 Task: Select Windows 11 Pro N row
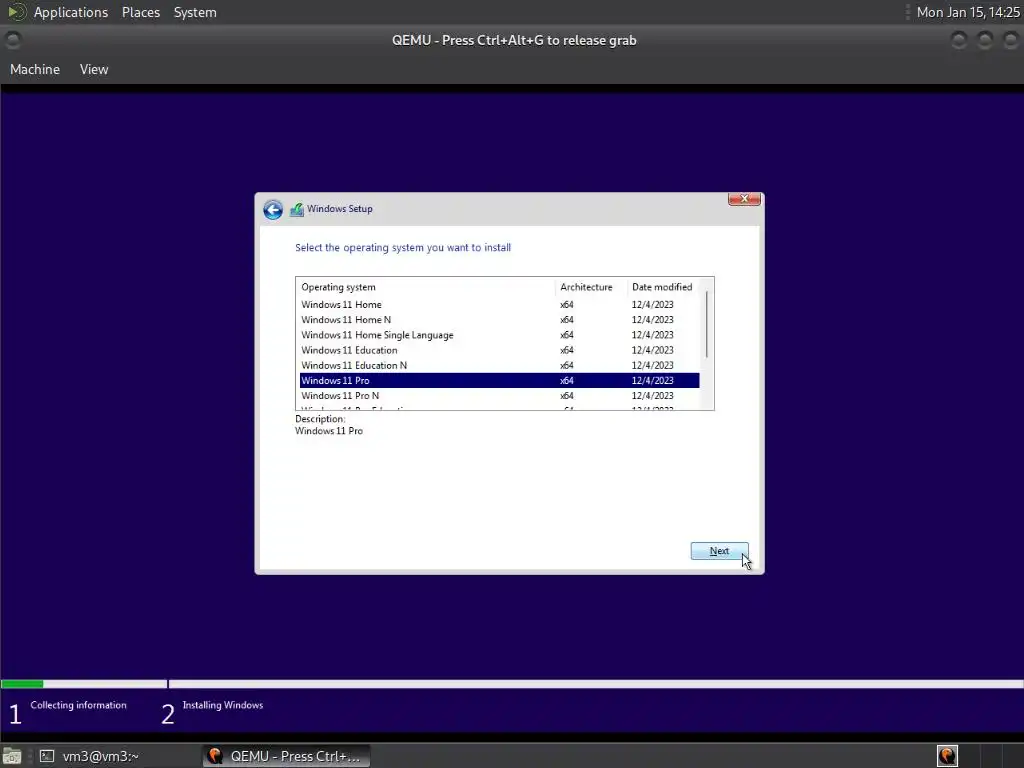tap(500, 396)
